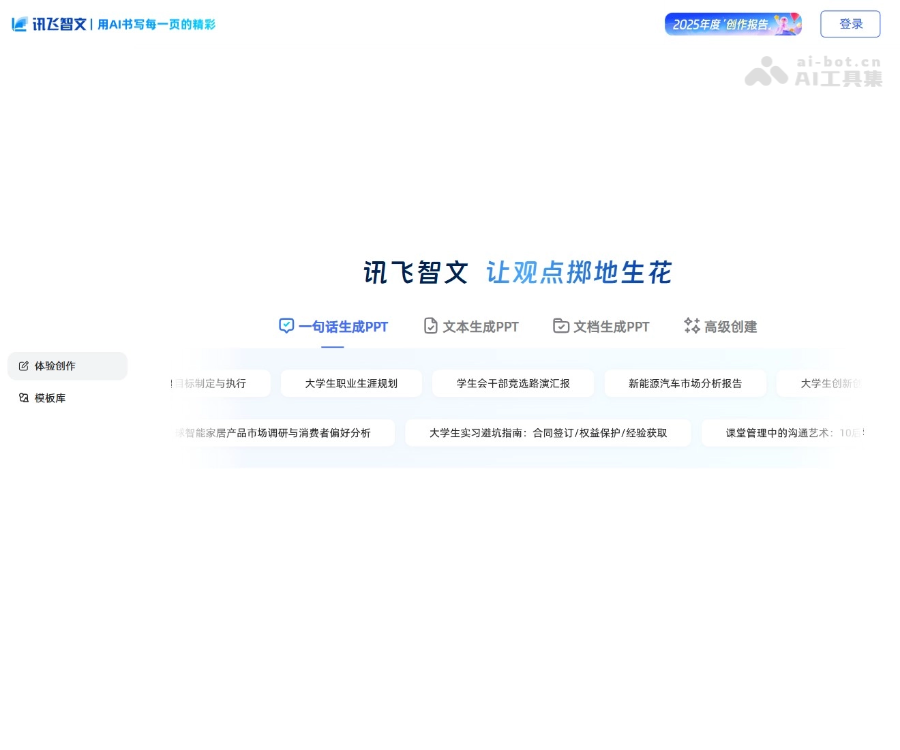Click the 高级创建 sparkle icon
This screenshot has width=900, height=750.
tap(691, 326)
